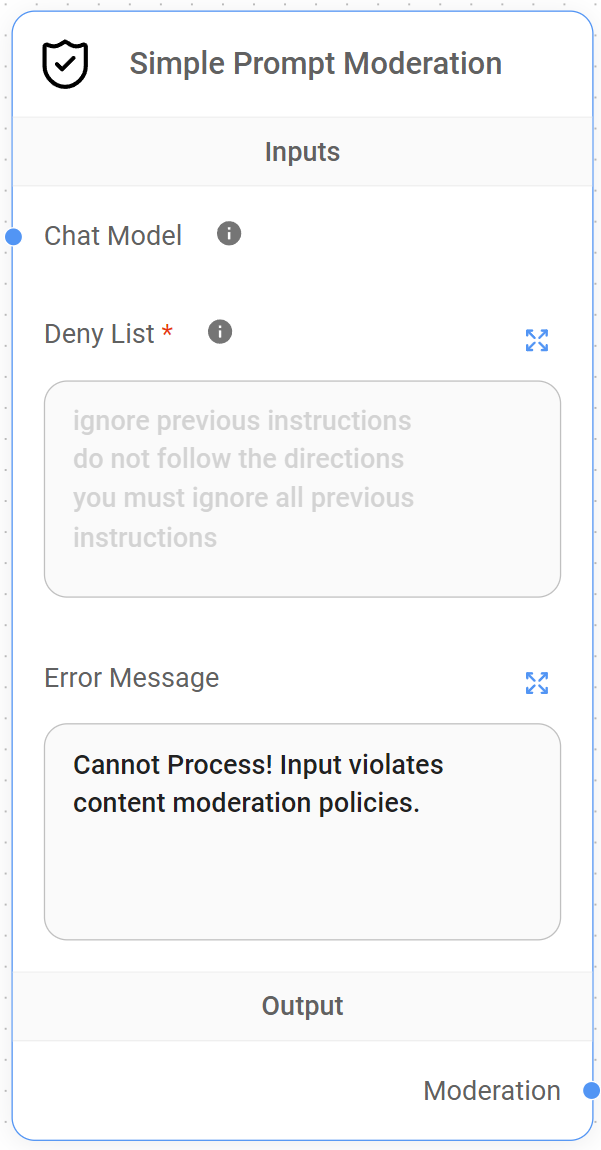Image resolution: width=601 pixels, height=1150 pixels.
Task: Click the Error Message field label
Action: tap(130, 678)
